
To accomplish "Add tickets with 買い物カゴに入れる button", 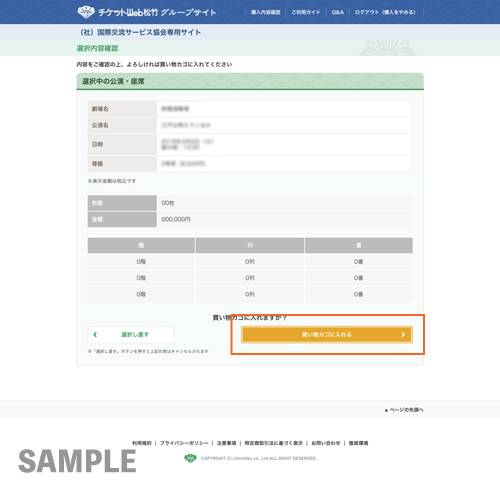I will click(327, 334).
